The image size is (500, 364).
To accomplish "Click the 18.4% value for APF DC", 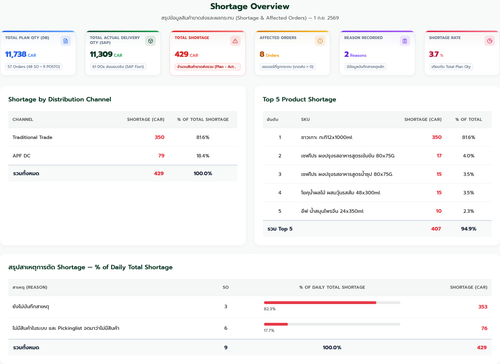I will pos(203,156).
